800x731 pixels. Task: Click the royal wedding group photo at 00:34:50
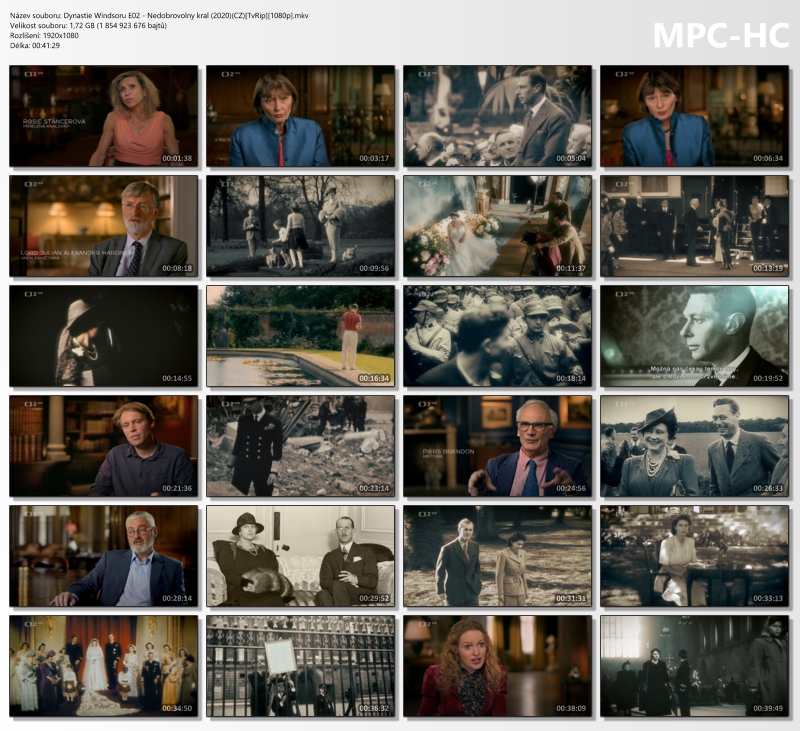[x=104, y=666]
